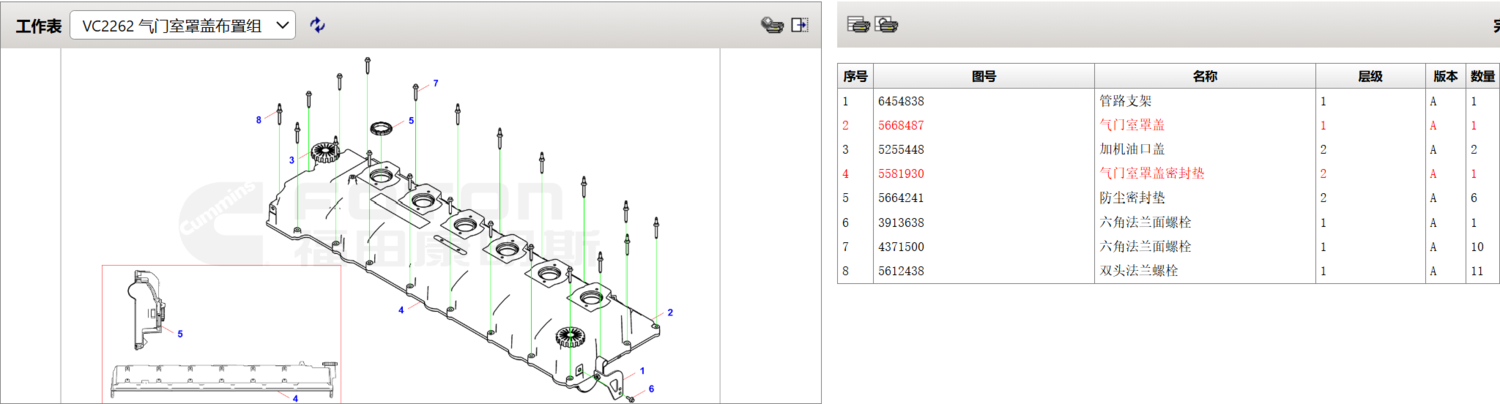Click part number 6454838 管路支架 row

[901, 101]
